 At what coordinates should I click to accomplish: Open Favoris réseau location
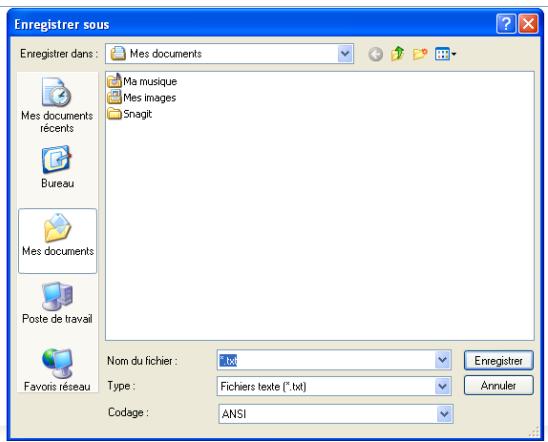pyautogui.click(x=57, y=370)
